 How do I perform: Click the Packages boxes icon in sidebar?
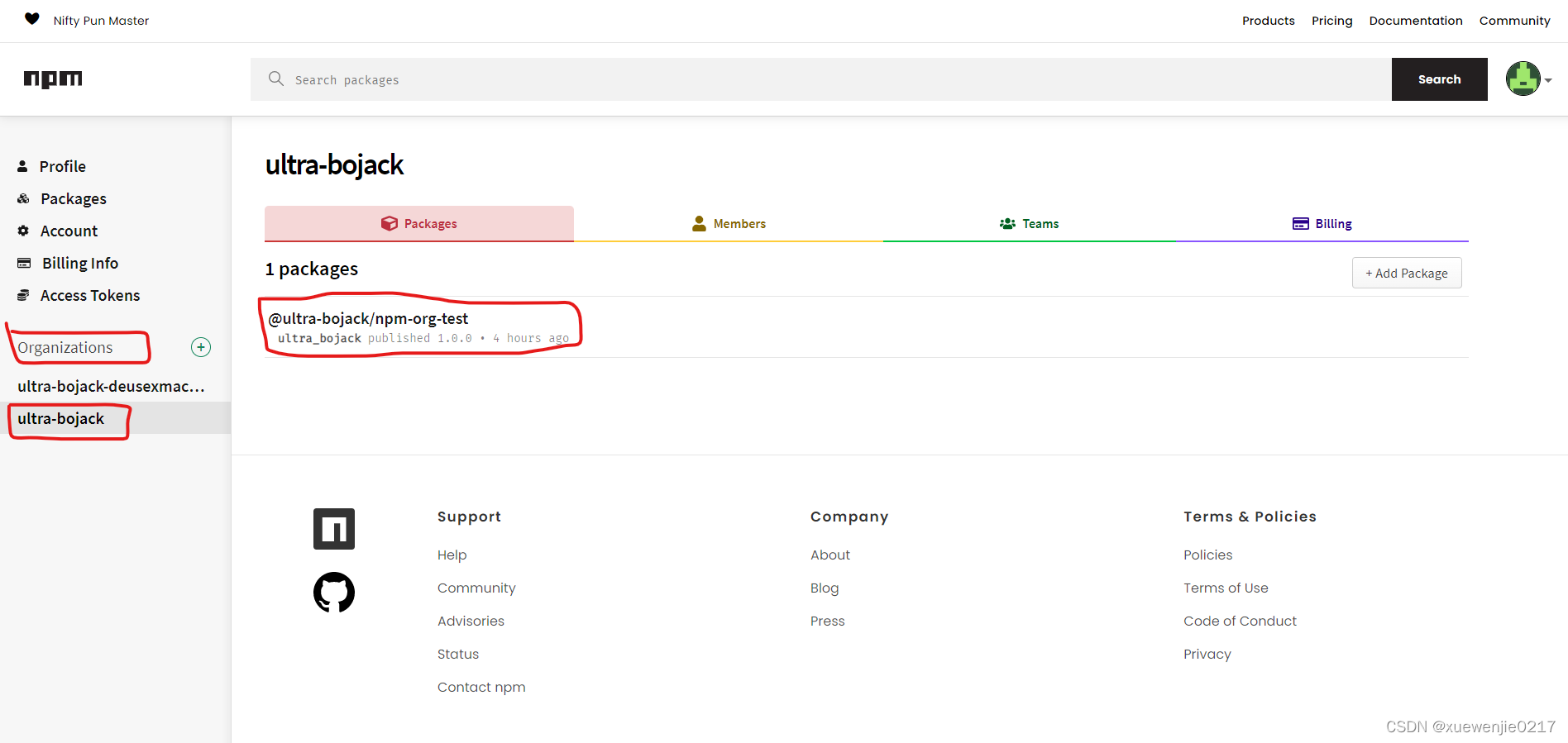tap(23, 198)
